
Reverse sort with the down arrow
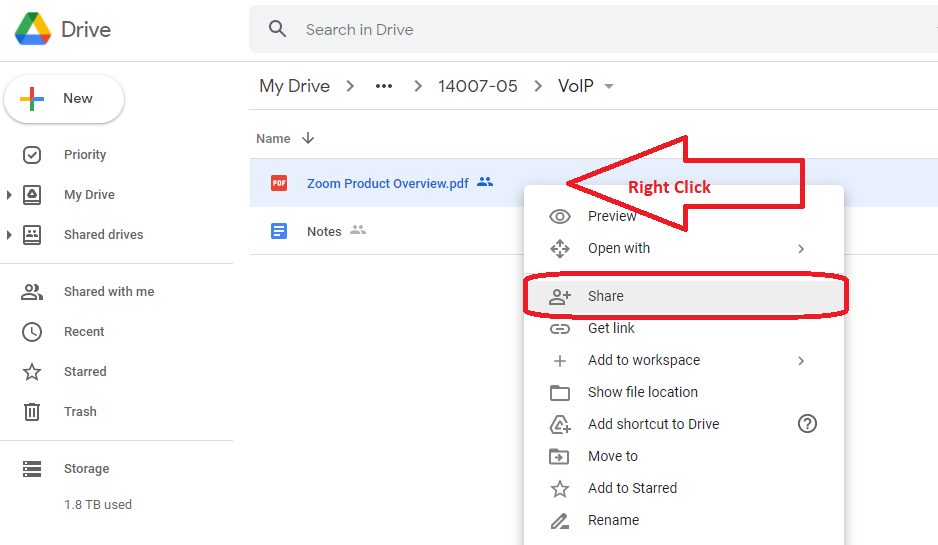tap(308, 138)
